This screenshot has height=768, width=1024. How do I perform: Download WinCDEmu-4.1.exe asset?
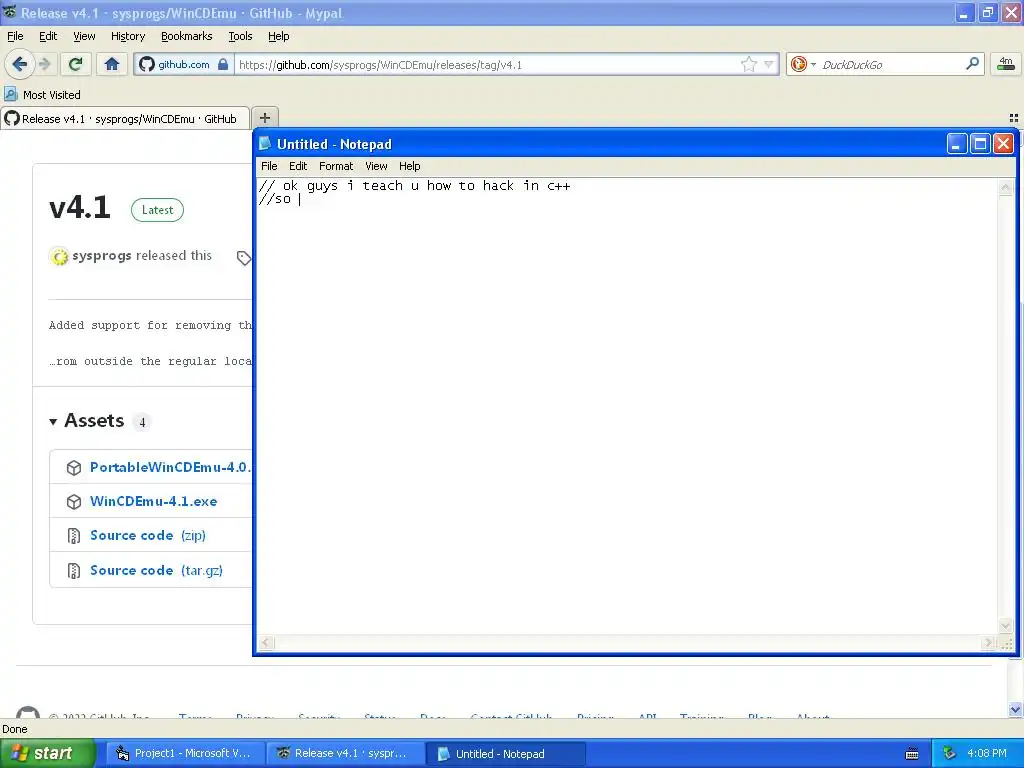point(153,501)
